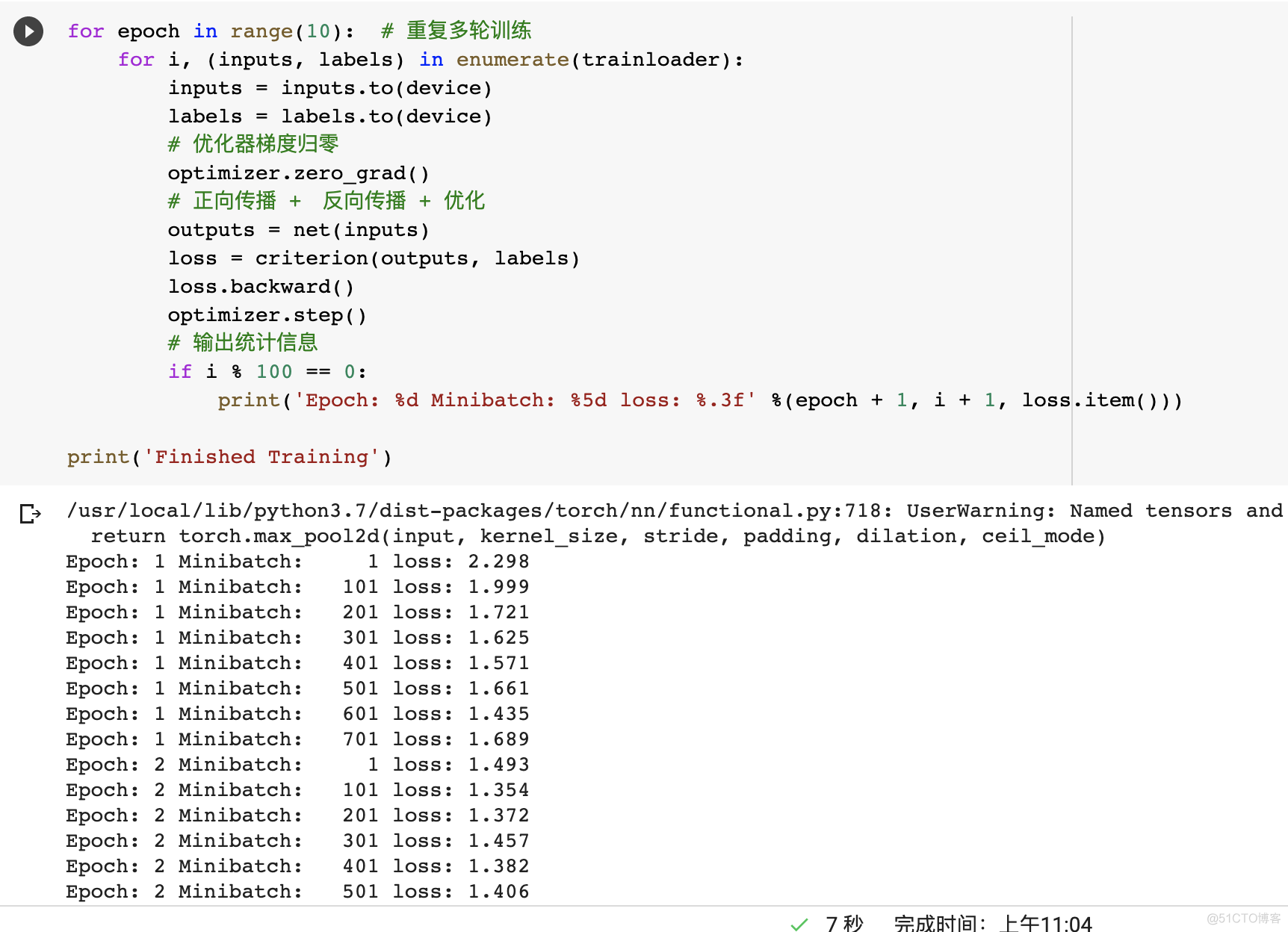The height and width of the screenshot is (932, 1288).
Task: Click the '# 正向传播 + 反向传播 + 优化' comment
Action: 326,201
